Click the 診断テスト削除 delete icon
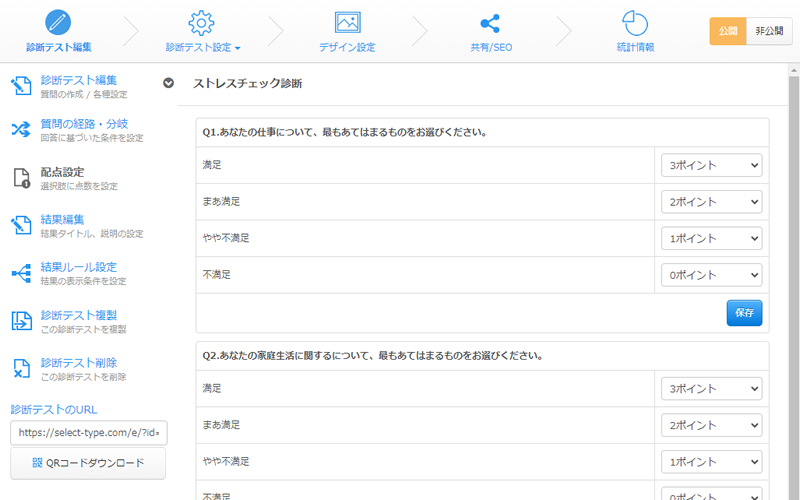The width and height of the screenshot is (800, 500). pyautogui.click(x=22, y=369)
